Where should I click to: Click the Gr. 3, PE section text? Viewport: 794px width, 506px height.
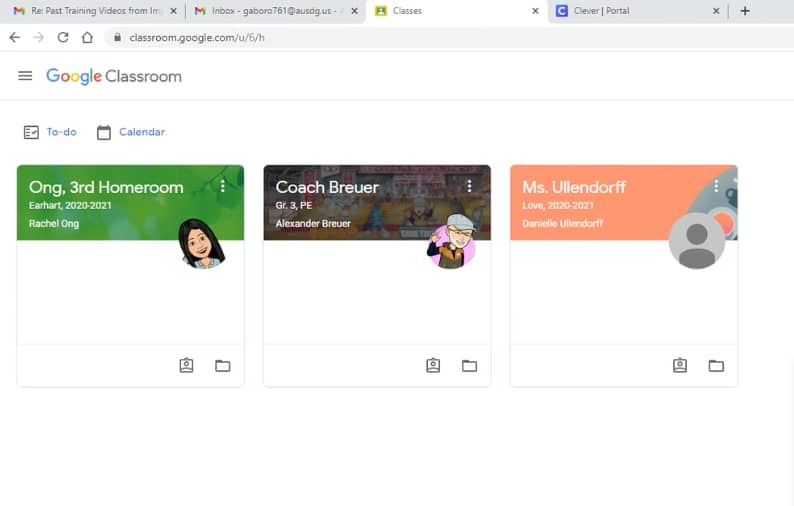294,206
